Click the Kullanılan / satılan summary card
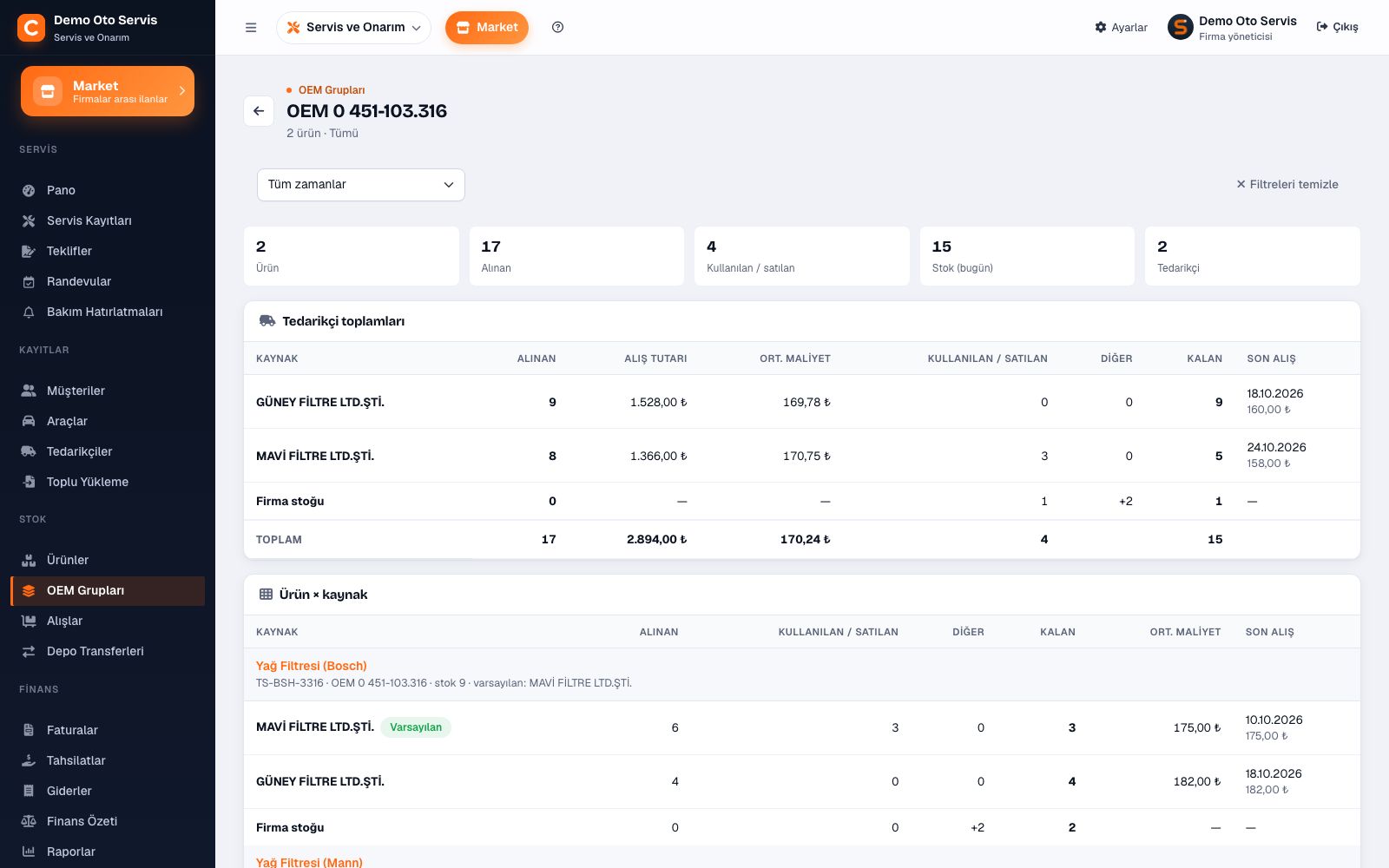Image resolution: width=1389 pixels, height=868 pixels. coord(802,256)
